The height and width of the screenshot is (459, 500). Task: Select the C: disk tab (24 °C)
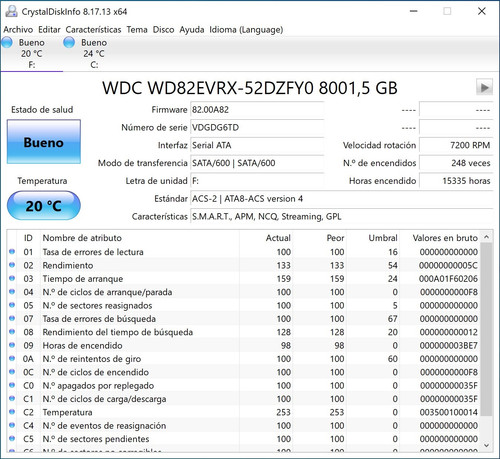[x=94, y=53]
